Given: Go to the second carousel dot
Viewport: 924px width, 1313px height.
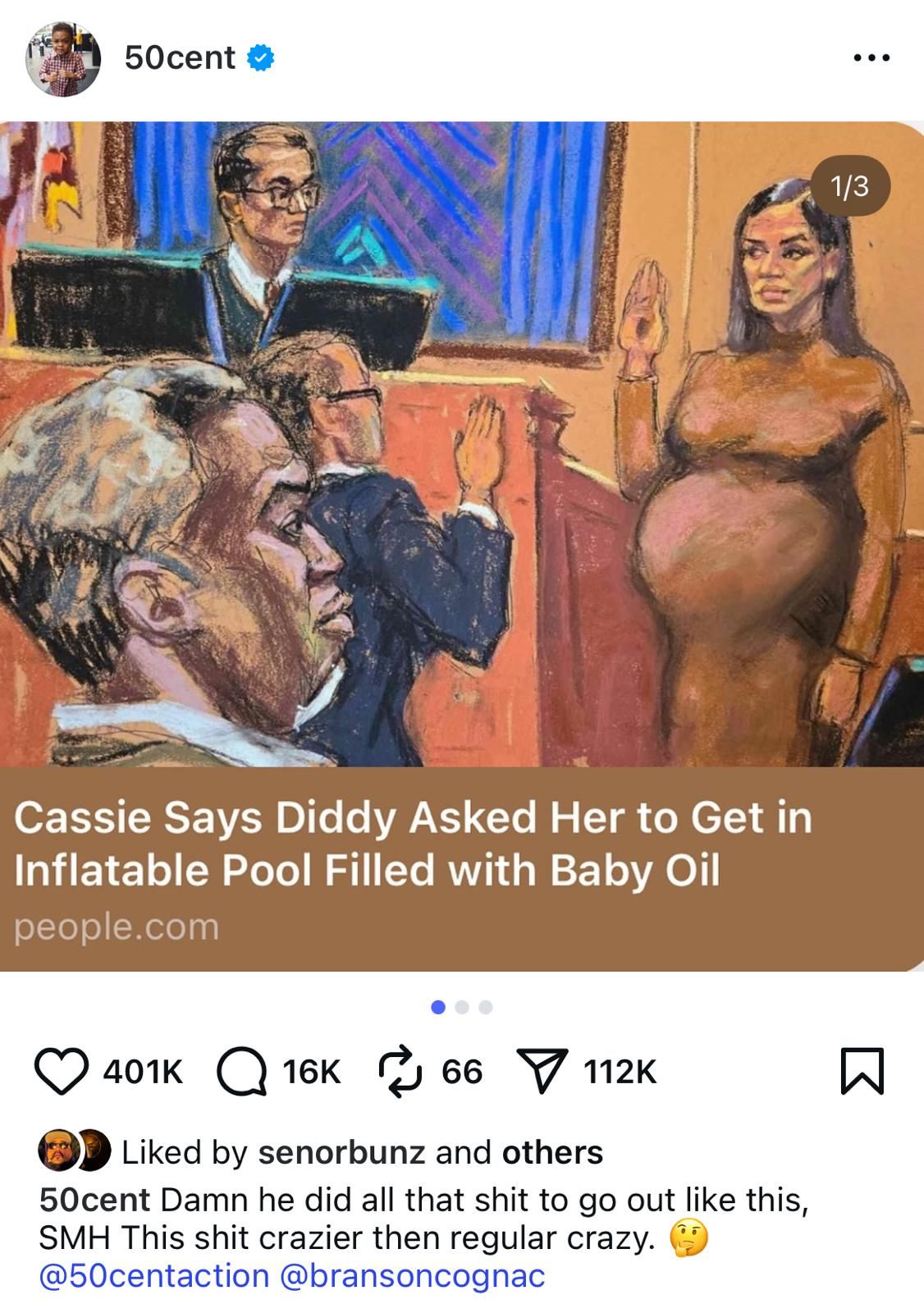Looking at the screenshot, I should [x=462, y=1007].
